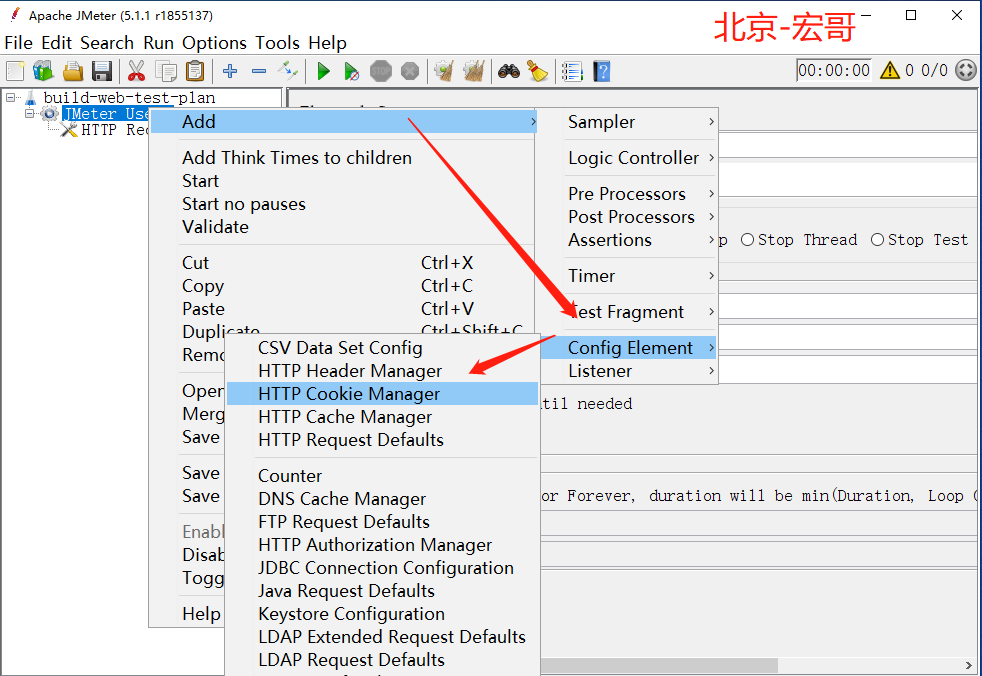982x676 pixels.
Task: Choose Keystore Configuration
Action: point(382,614)
